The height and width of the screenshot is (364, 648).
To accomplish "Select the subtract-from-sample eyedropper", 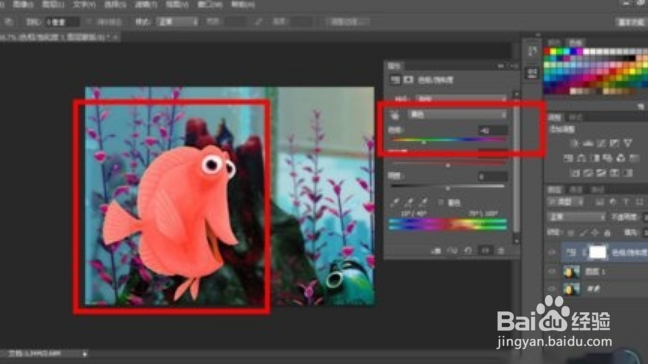I will point(423,202).
